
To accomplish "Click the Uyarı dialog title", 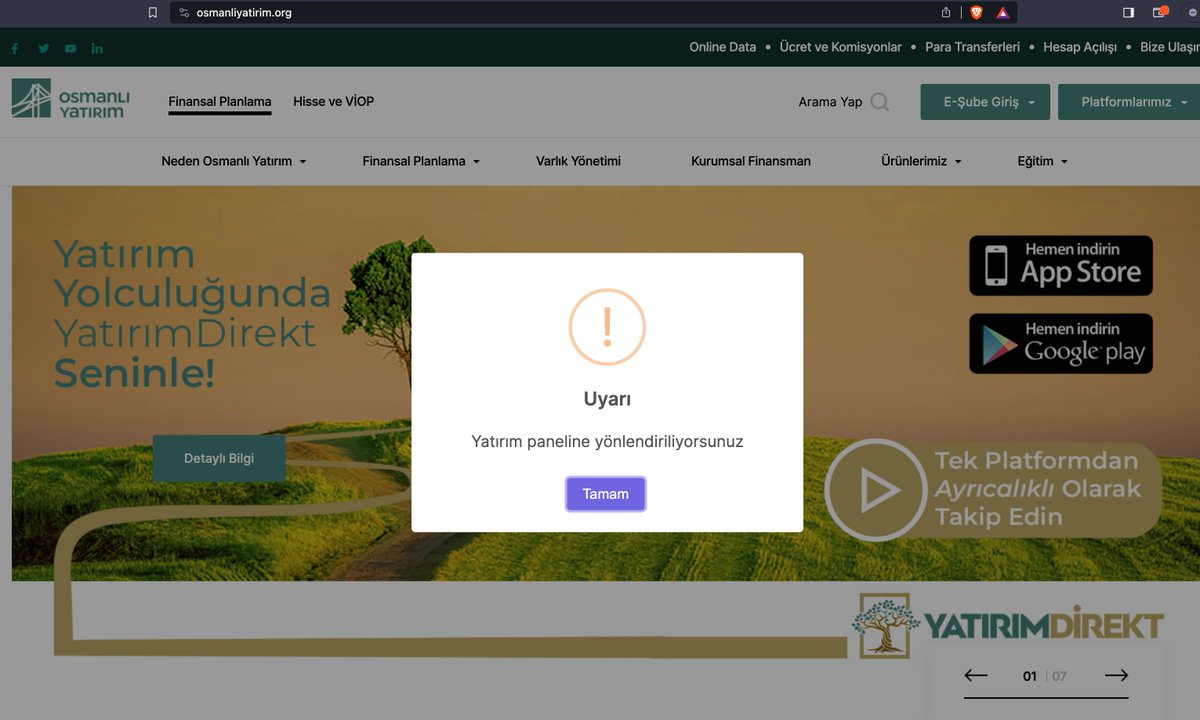I will click(607, 399).
